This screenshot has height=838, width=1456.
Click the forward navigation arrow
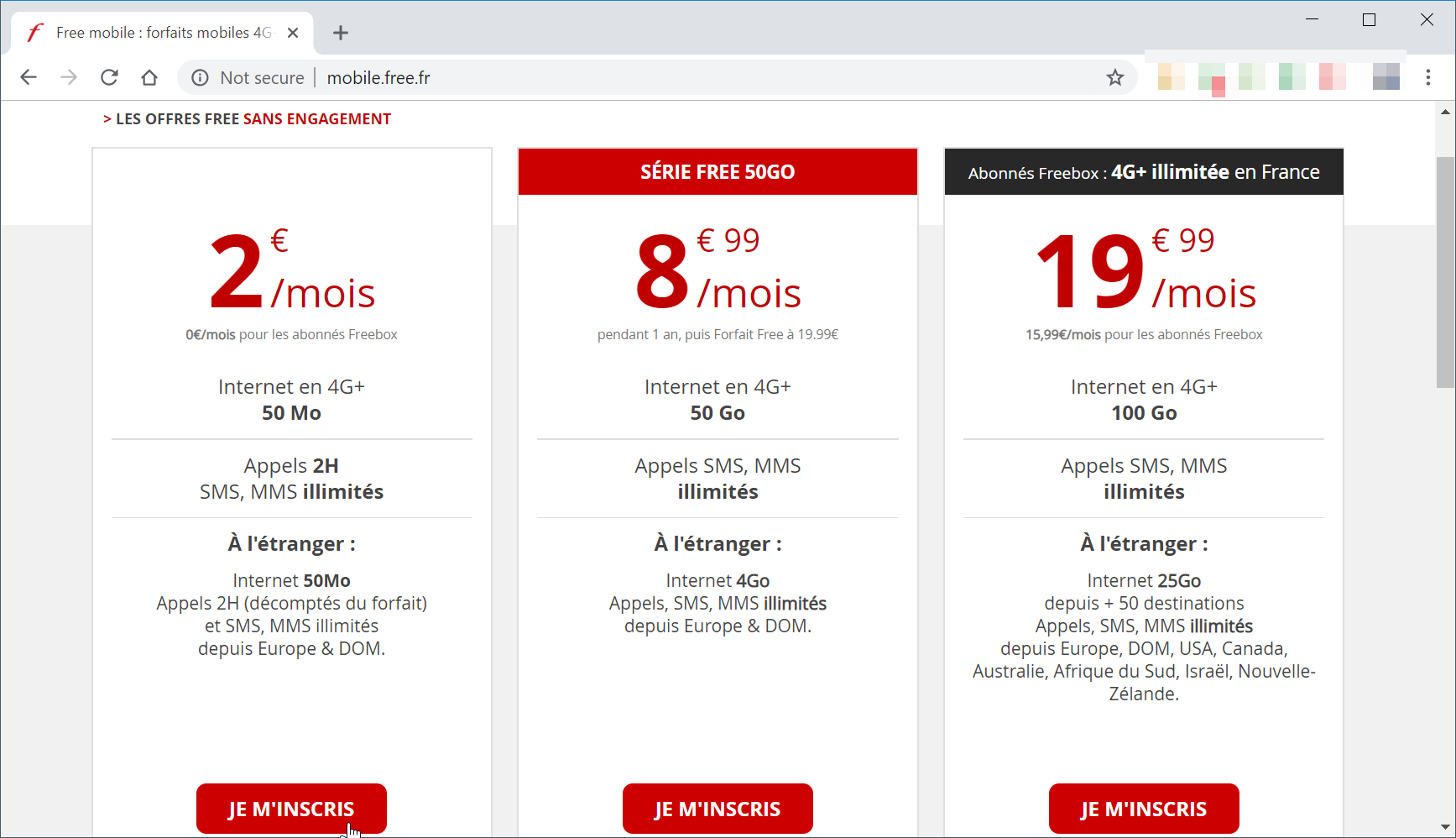tap(69, 77)
